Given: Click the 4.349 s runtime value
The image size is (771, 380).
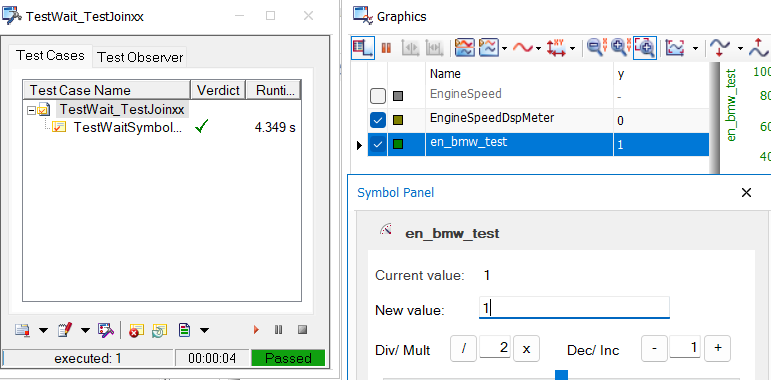Looking at the screenshot, I should click(x=275, y=127).
